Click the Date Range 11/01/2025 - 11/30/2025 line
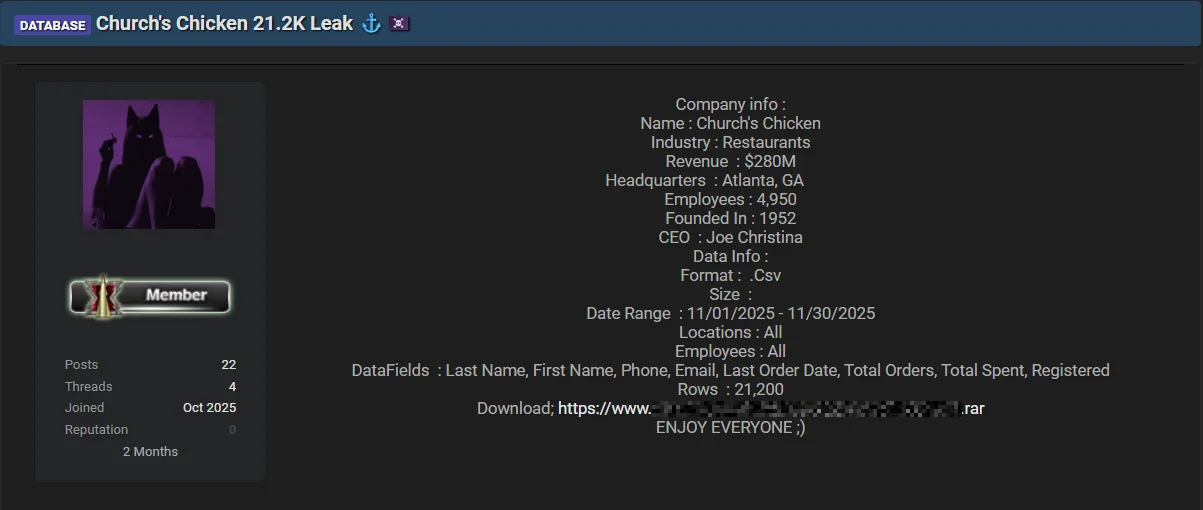The width and height of the screenshot is (1203, 510). click(x=731, y=313)
